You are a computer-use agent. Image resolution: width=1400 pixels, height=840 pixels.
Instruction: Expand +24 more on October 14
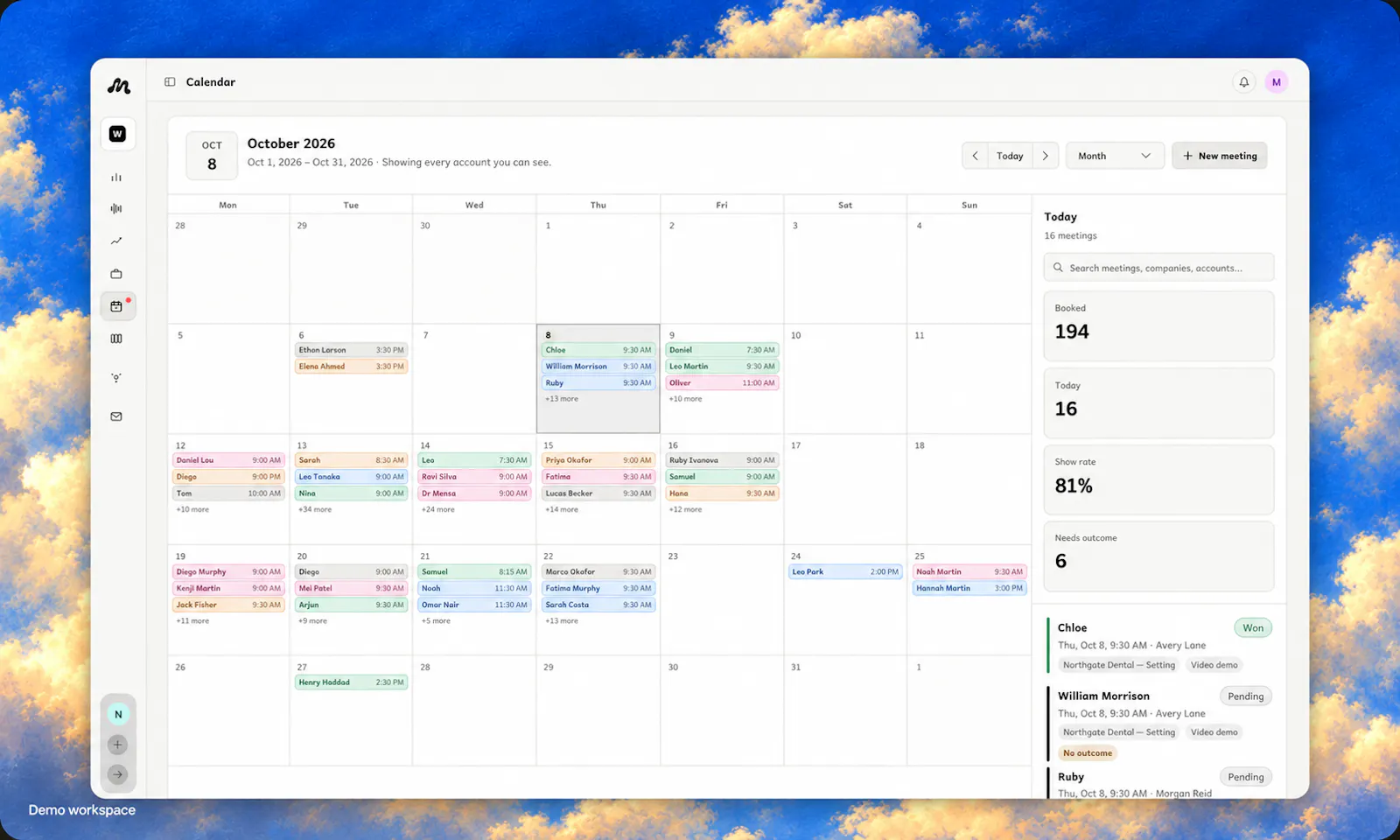tap(438, 509)
